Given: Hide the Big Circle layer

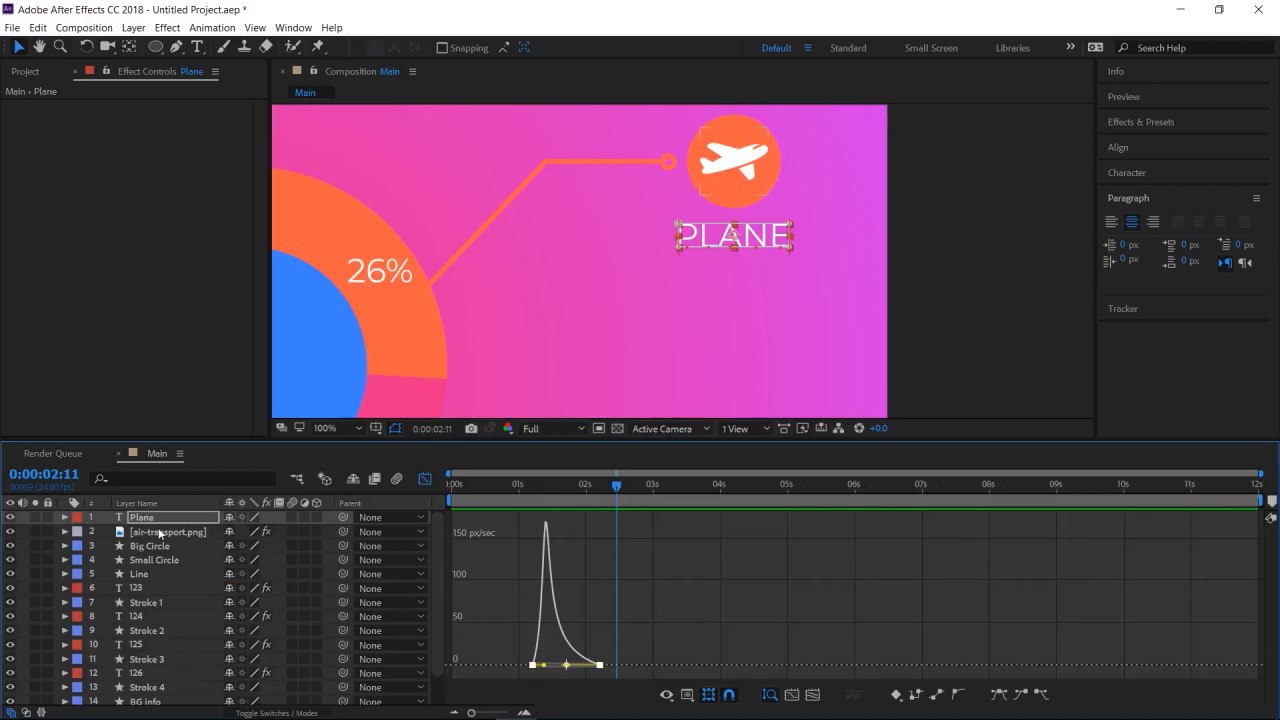Looking at the screenshot, I should pos(10,546).
